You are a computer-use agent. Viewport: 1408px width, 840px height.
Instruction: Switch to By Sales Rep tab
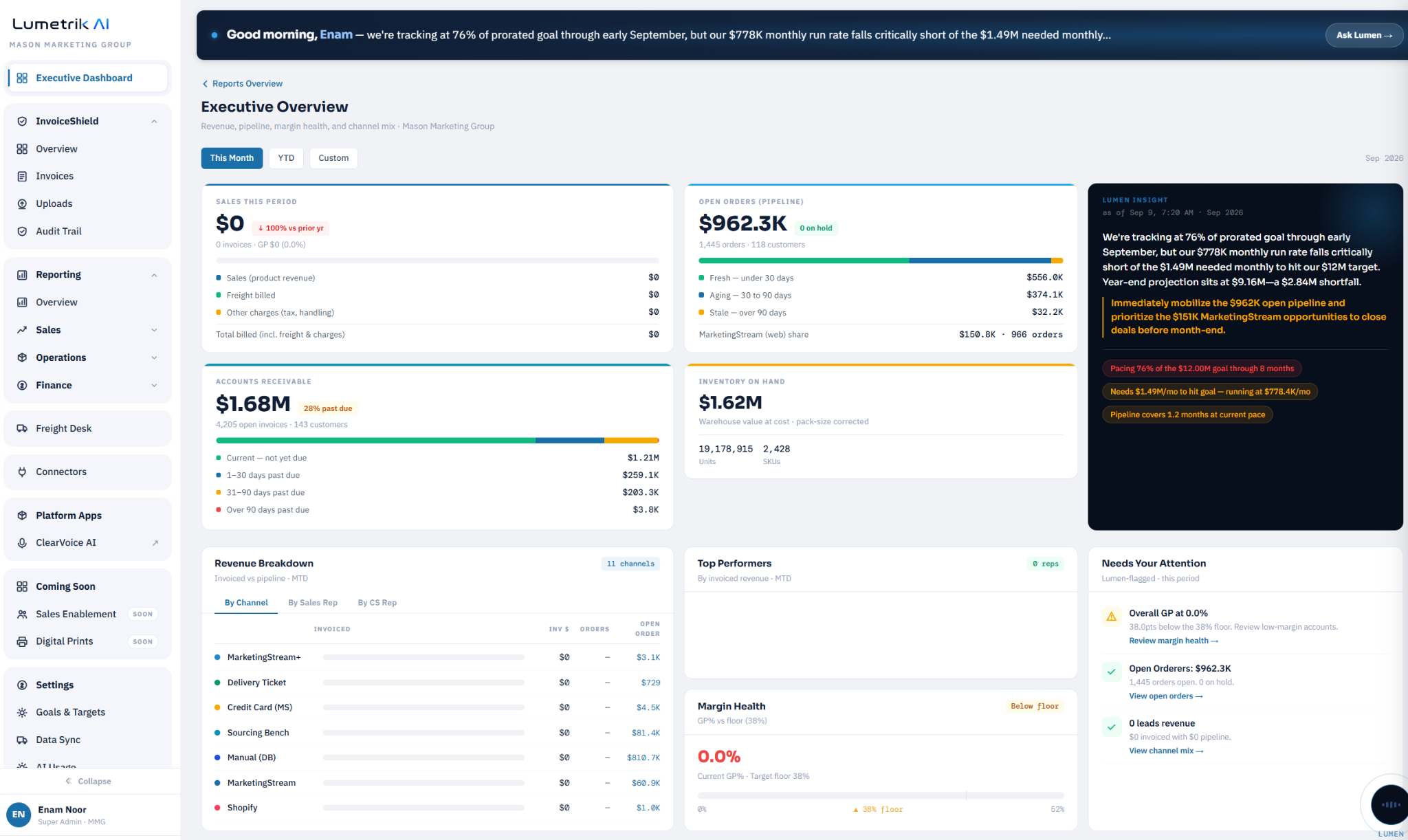pyautogui.click(x=313, y=603)
